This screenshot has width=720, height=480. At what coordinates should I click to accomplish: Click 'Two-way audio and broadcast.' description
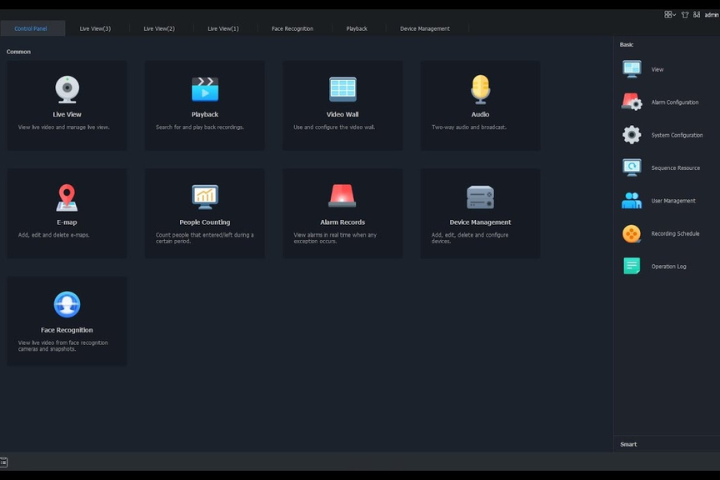tap(469, 127)
